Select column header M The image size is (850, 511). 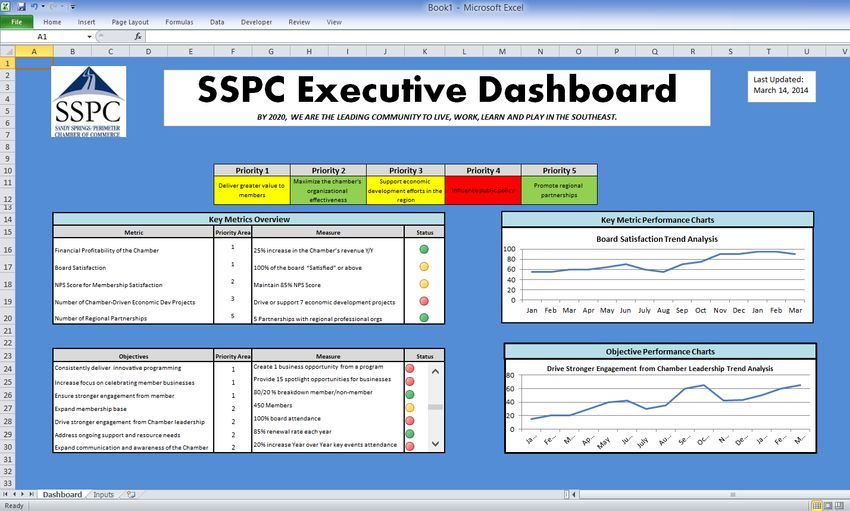coord(502,51)
